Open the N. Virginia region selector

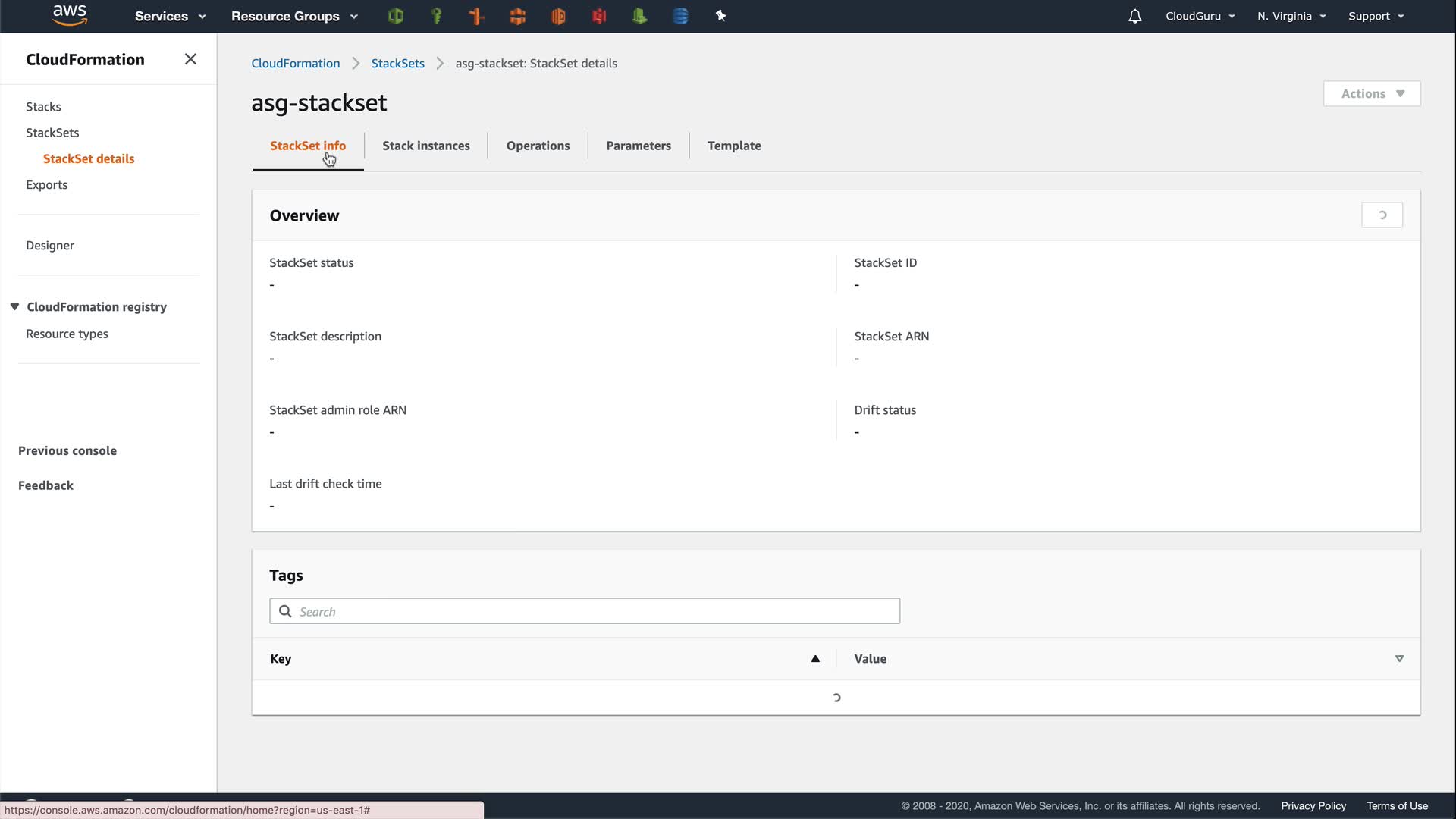[x=1291, y=16]
